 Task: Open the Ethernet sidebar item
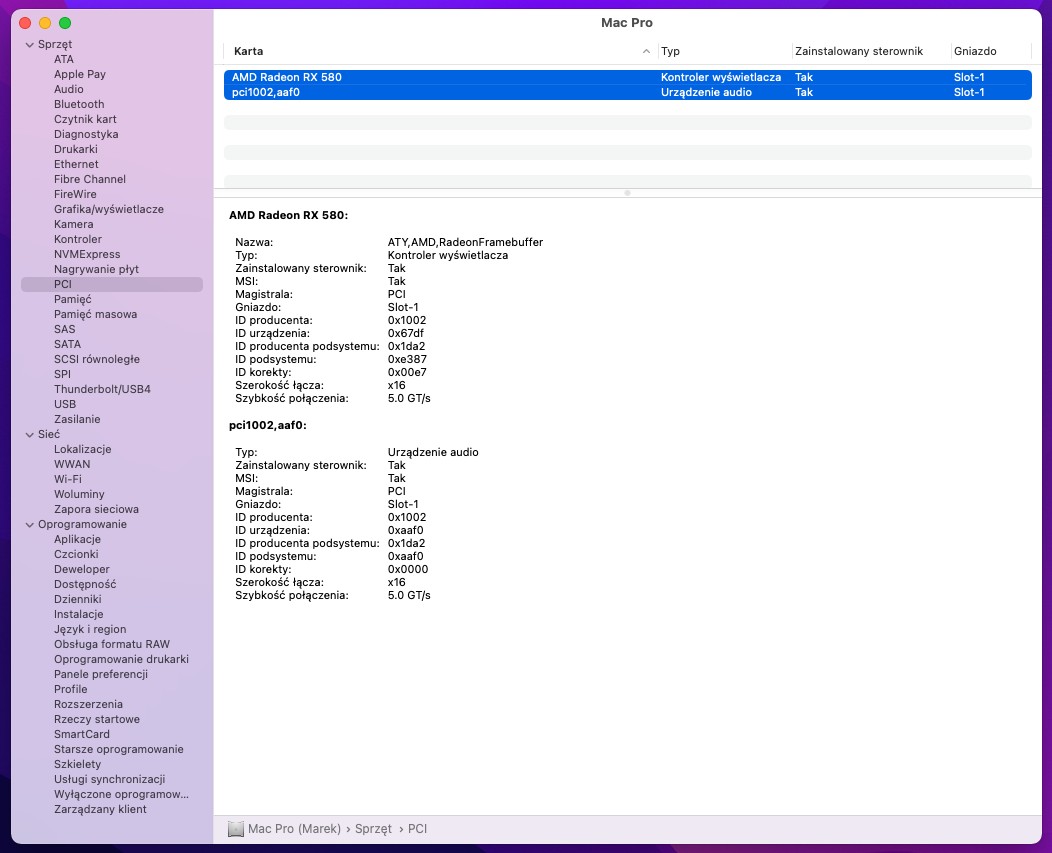[x=76, y=164]
